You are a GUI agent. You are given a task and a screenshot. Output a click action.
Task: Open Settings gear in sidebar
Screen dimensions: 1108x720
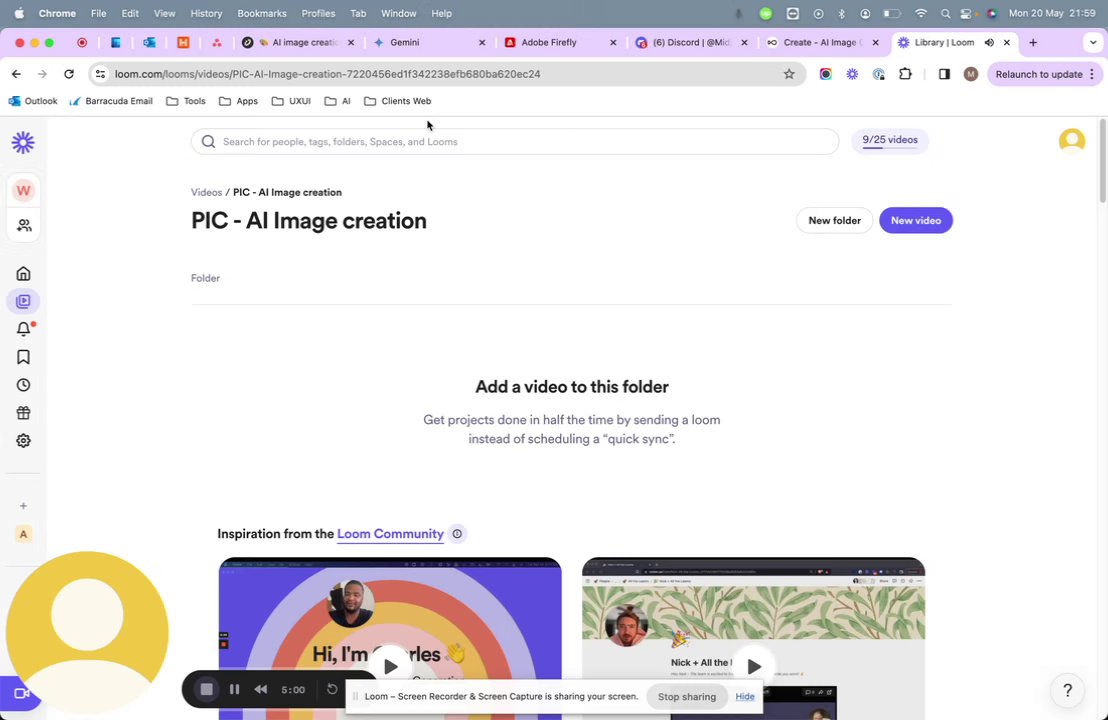pyautogui.click(x=23, y=441)
